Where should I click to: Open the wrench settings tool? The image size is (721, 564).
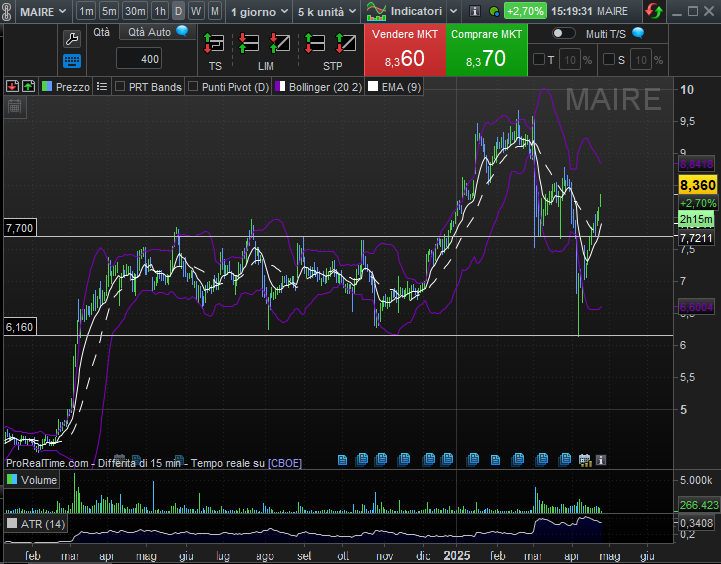click(72, 39)
